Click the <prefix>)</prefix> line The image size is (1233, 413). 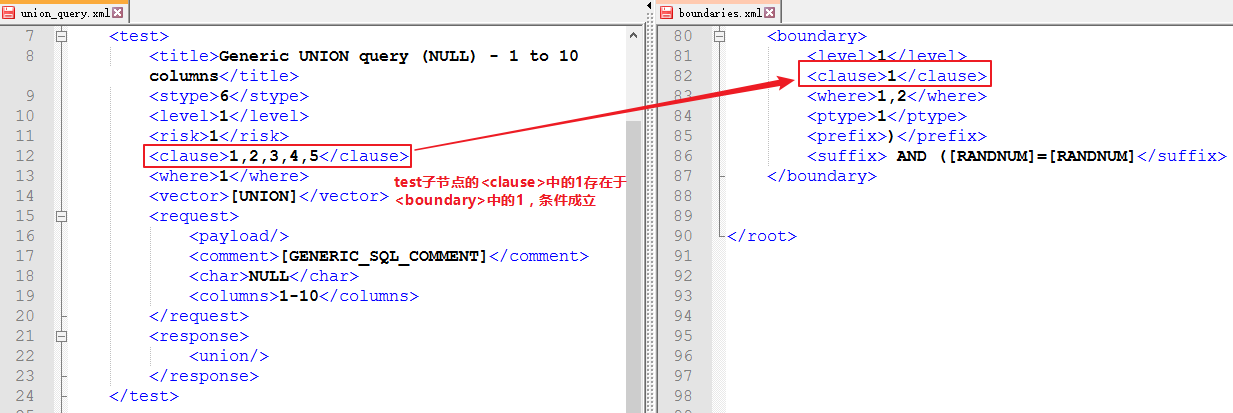tap(897, 136)
